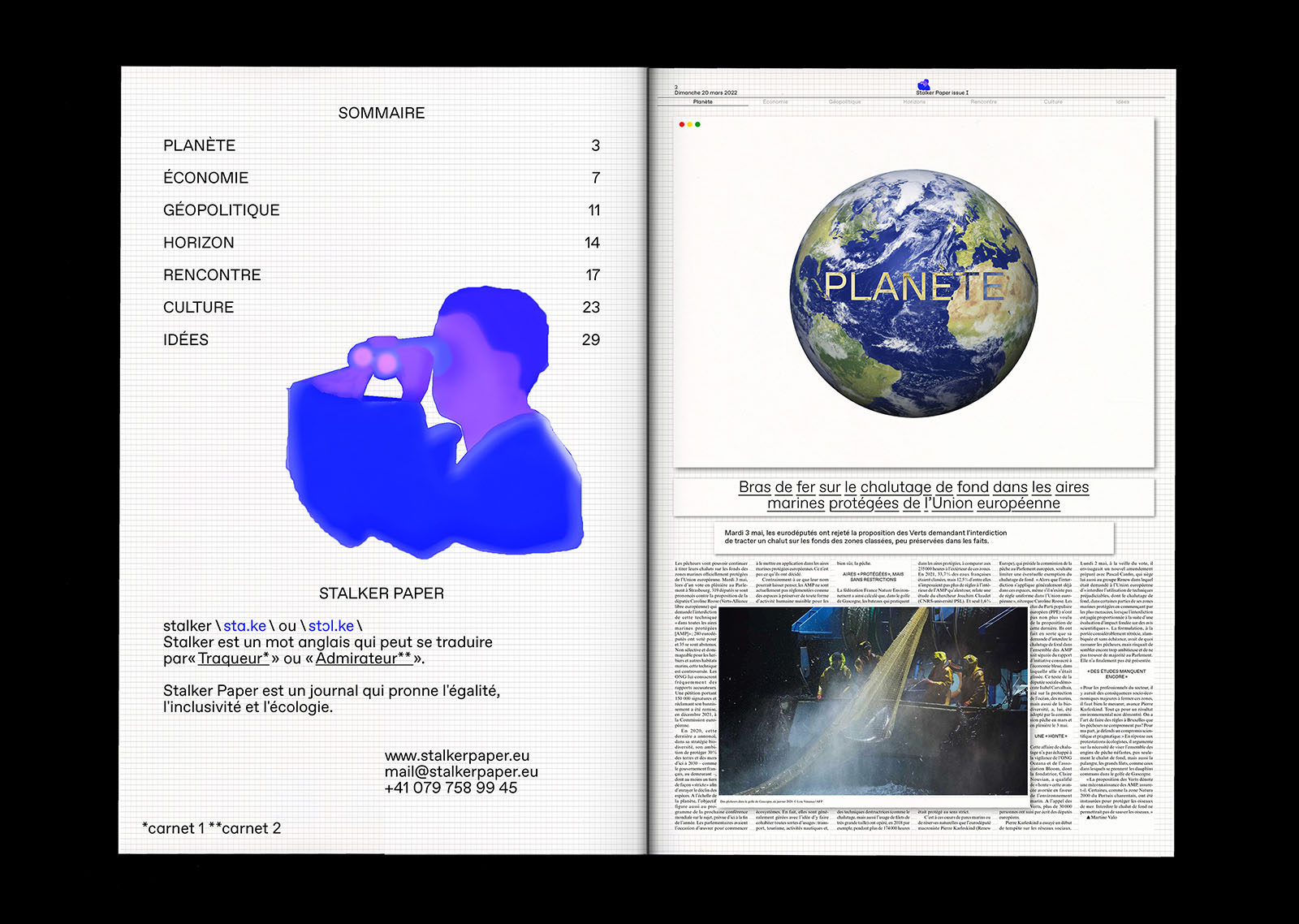Switch to the Économie tab
Screen dimensions: 1299x924
pyautogui.click(x=775, y=102)
